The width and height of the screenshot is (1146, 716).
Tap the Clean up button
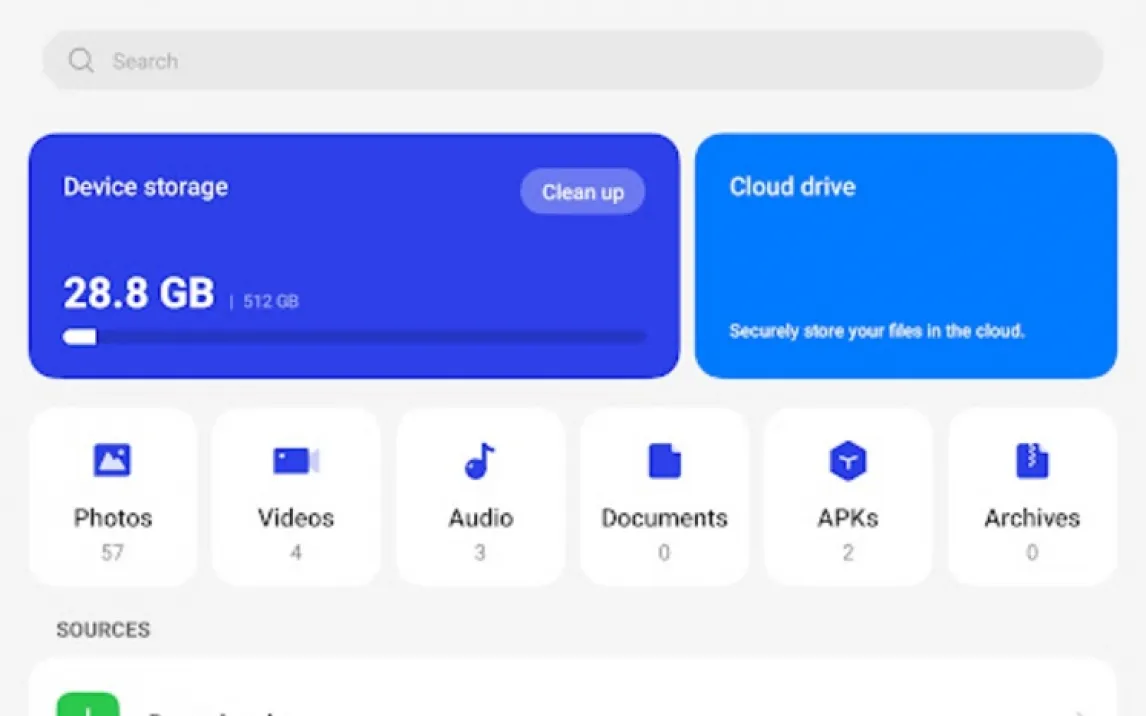[583, 192]
